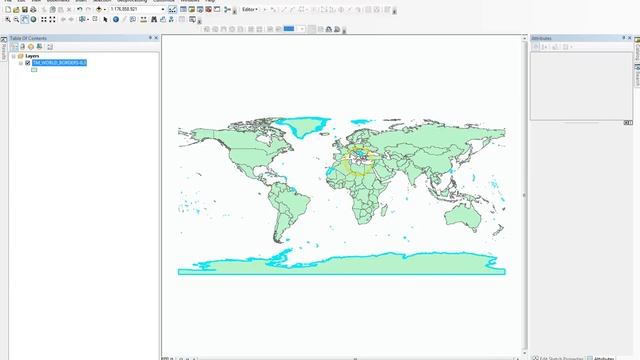
Task: Save the current map document
Action: (x=24, y=9)
